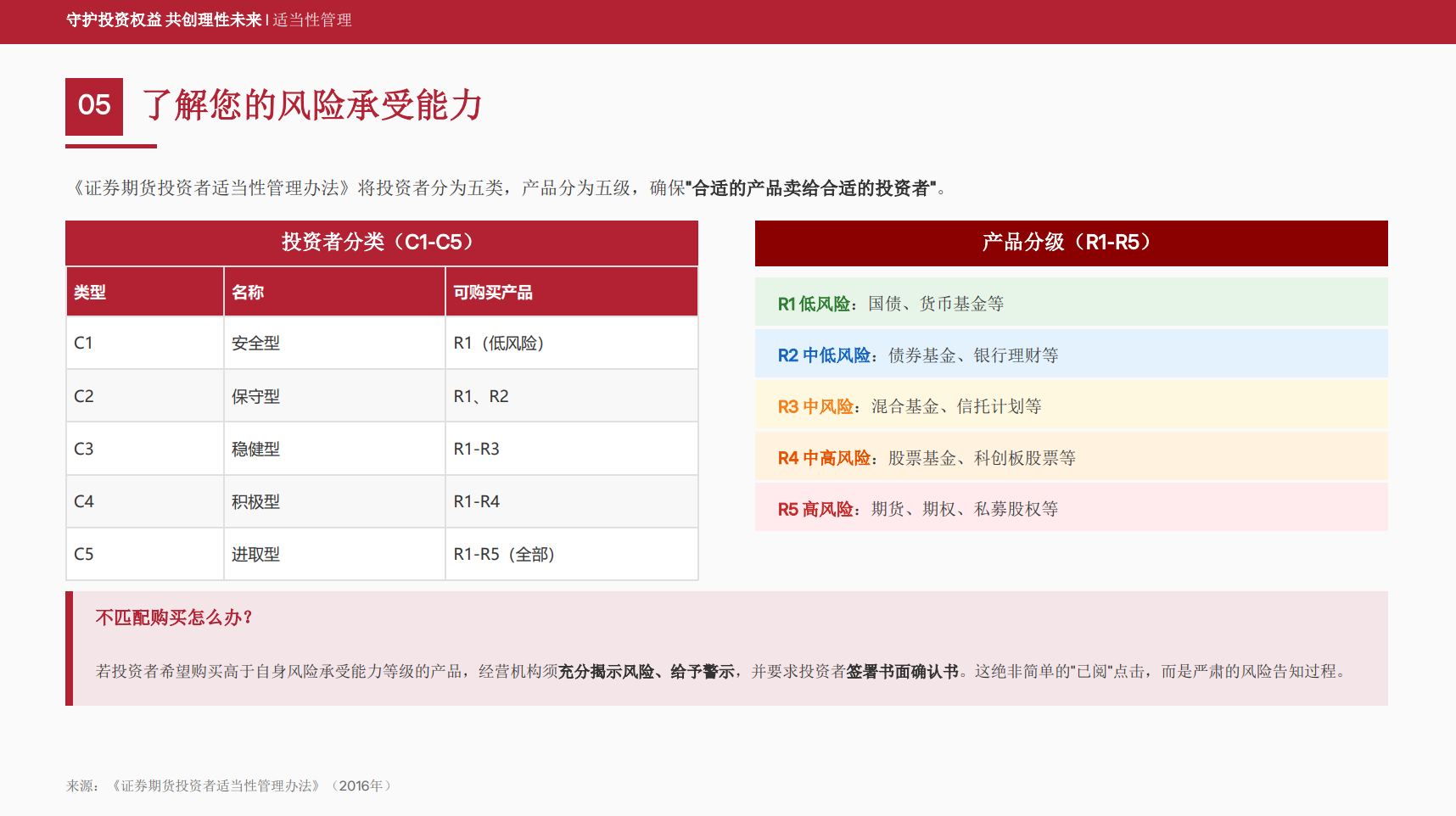
Task: Select the C3 table cell
Action: 145,449
